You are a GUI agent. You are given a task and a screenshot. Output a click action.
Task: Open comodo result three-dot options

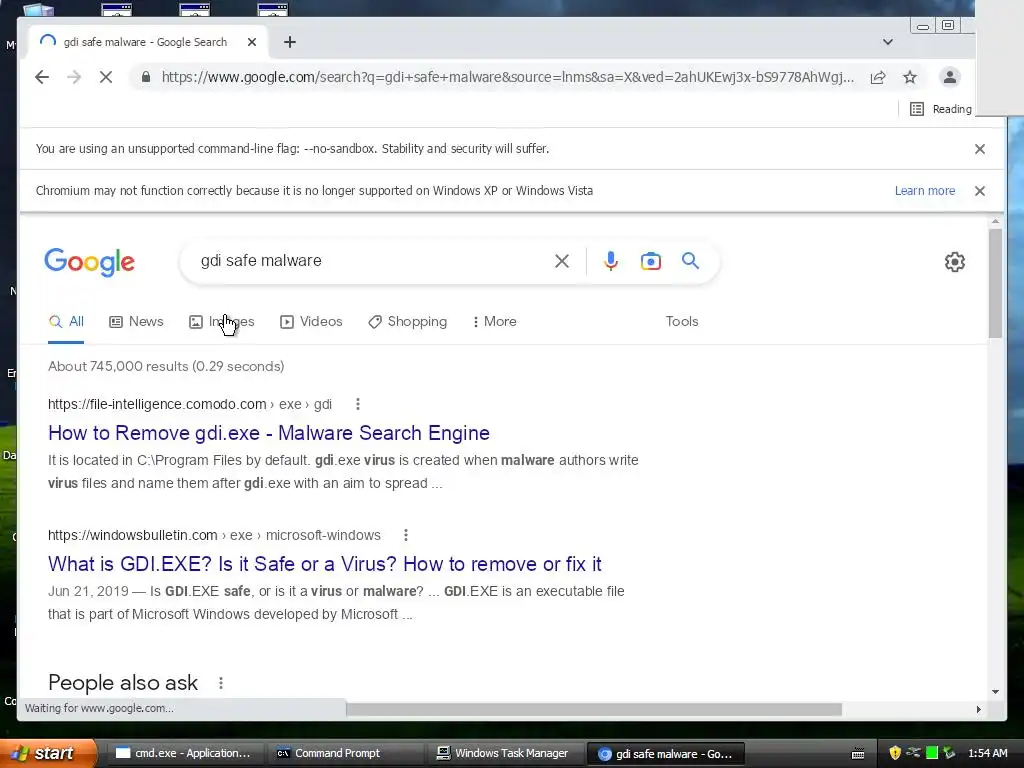tap(357, 404)
